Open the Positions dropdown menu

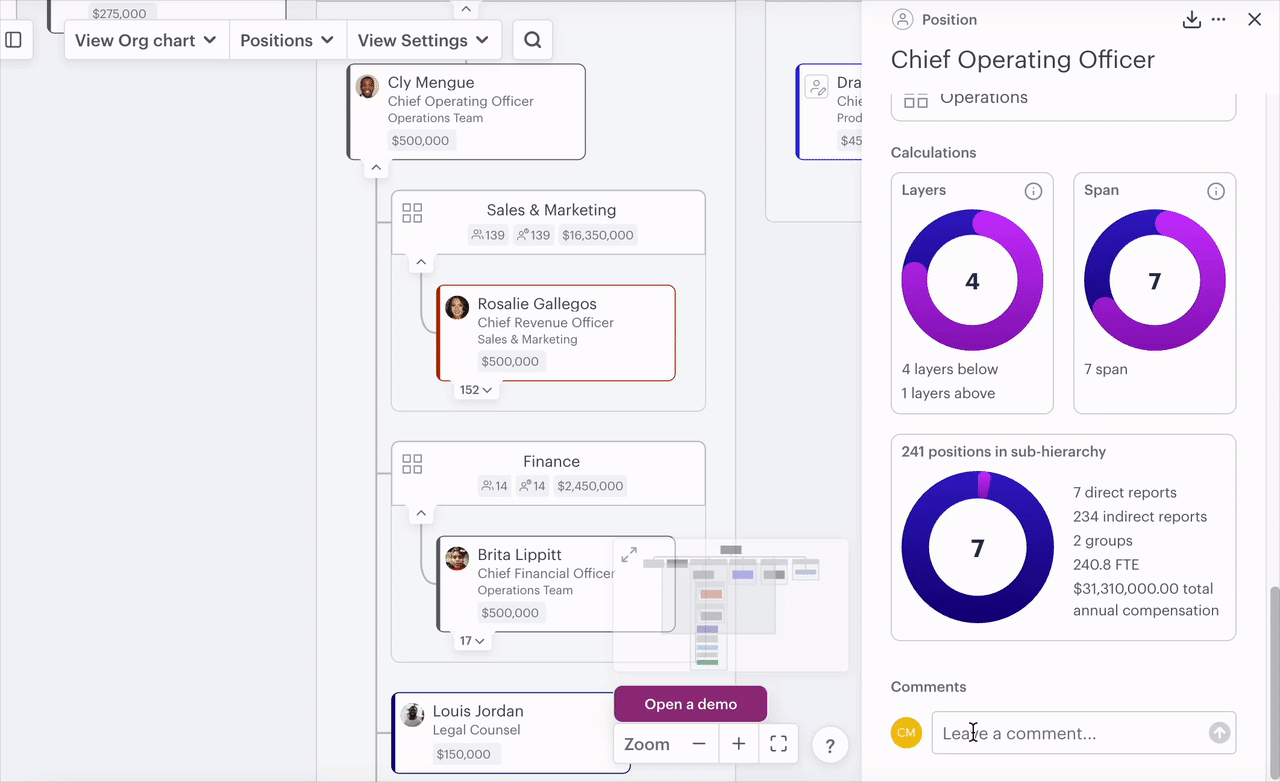click(287, 40)
